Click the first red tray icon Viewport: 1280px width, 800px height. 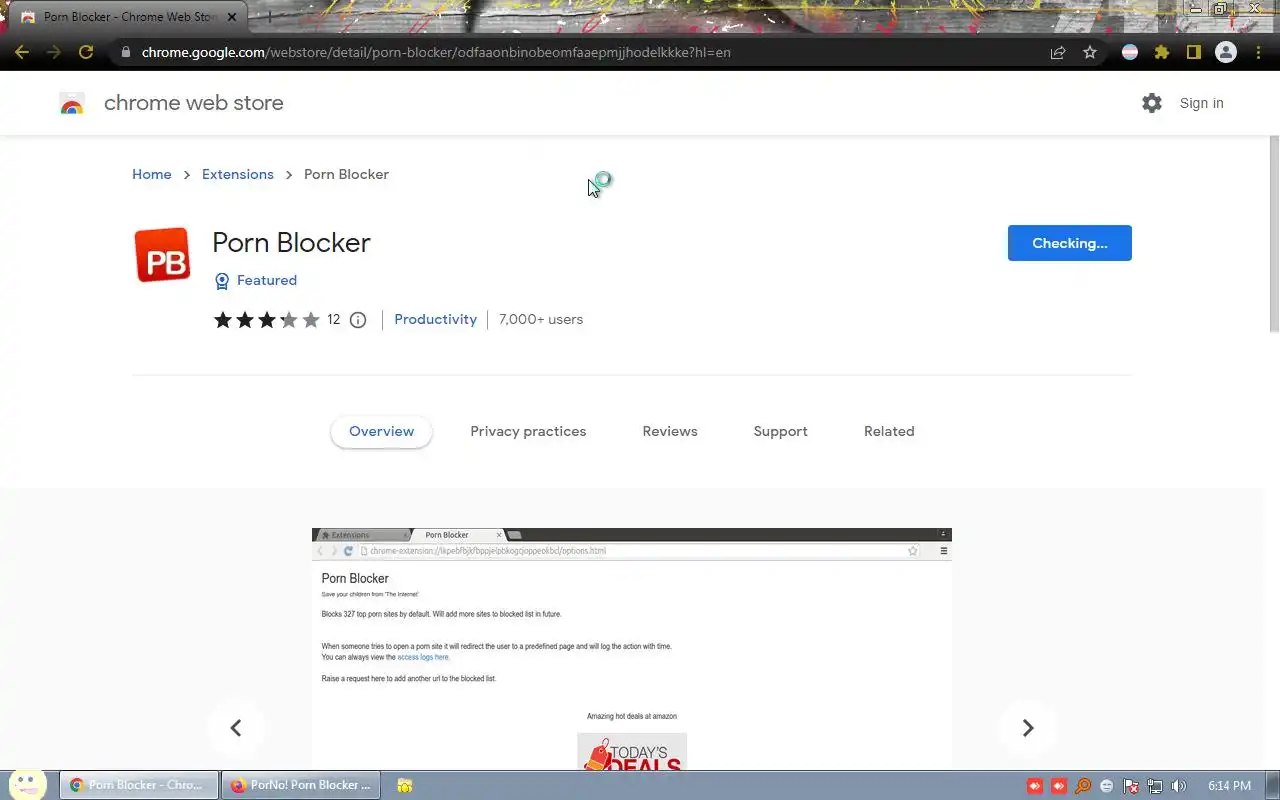point(1035,786)
